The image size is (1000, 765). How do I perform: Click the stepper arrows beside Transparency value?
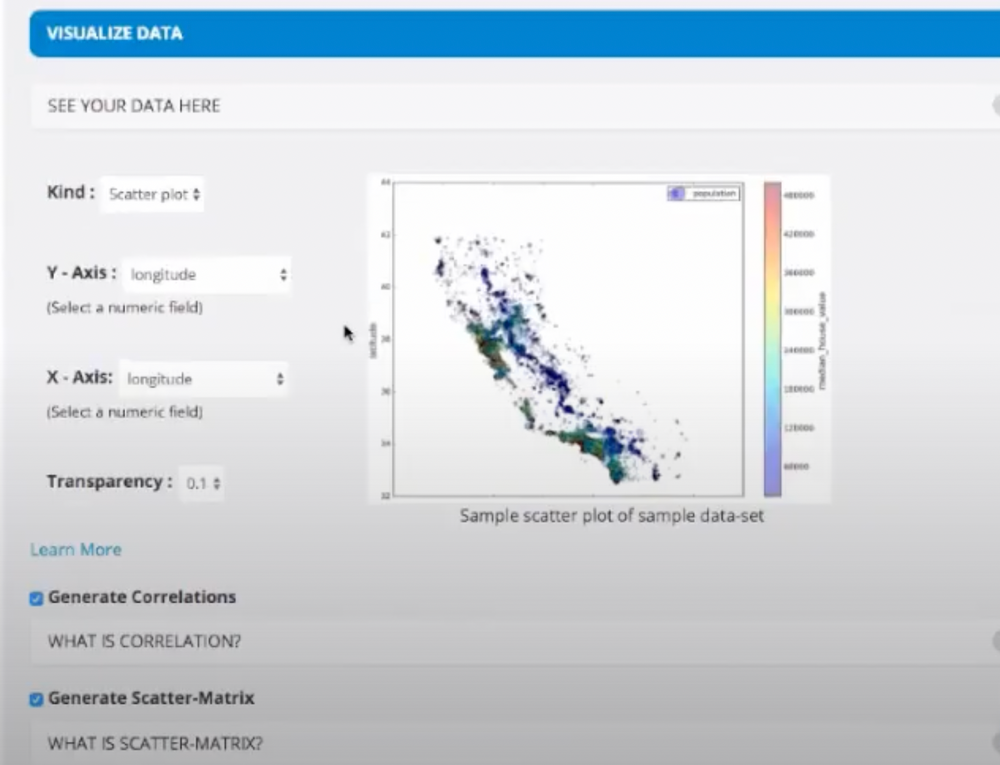pyautogui.click(x=215, y=482)
